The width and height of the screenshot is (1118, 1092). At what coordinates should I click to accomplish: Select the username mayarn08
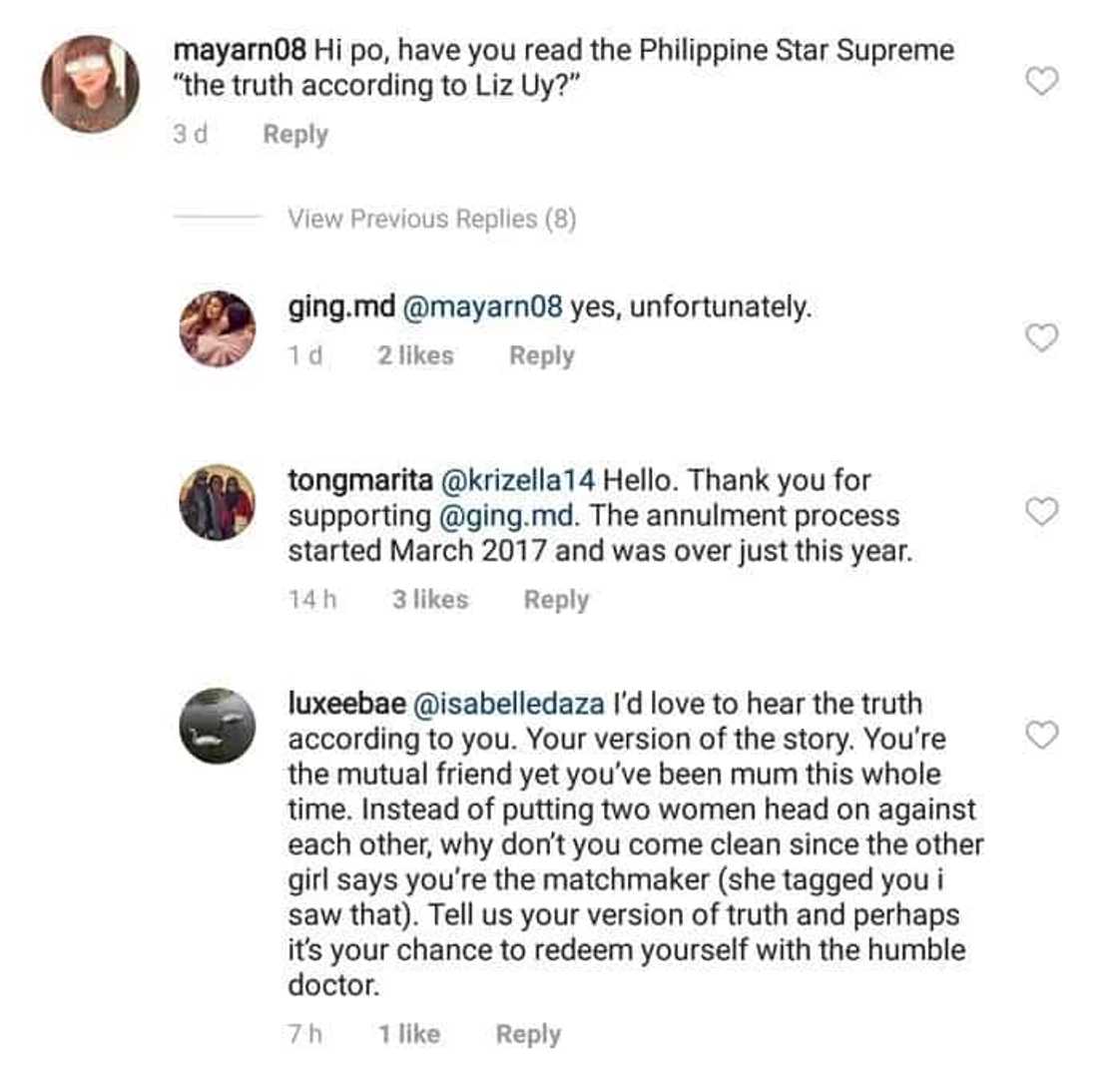click(240, 48)
